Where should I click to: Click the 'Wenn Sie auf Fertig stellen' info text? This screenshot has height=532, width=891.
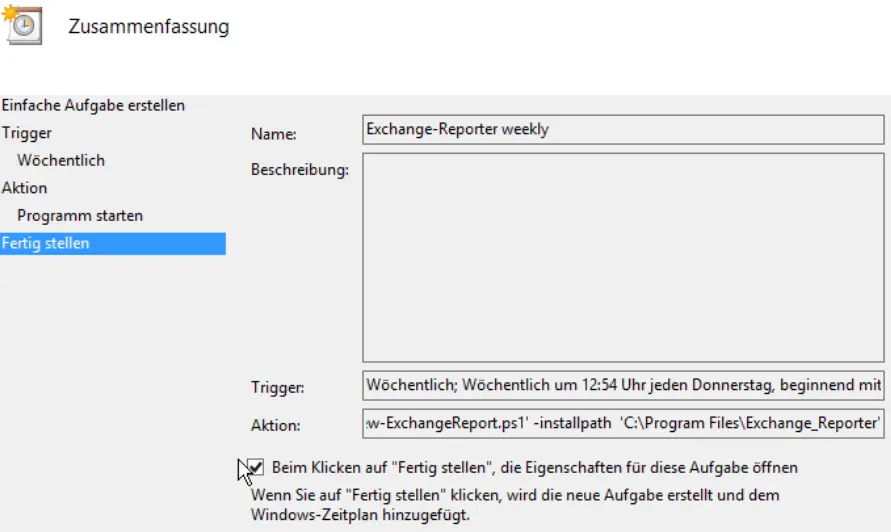514,496
